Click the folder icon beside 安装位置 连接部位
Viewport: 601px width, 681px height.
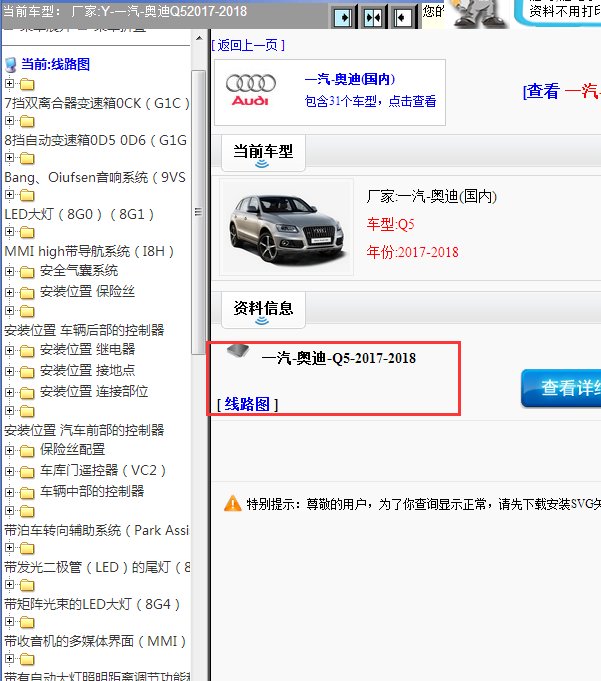pyautogui.click(x=27, y=393)
